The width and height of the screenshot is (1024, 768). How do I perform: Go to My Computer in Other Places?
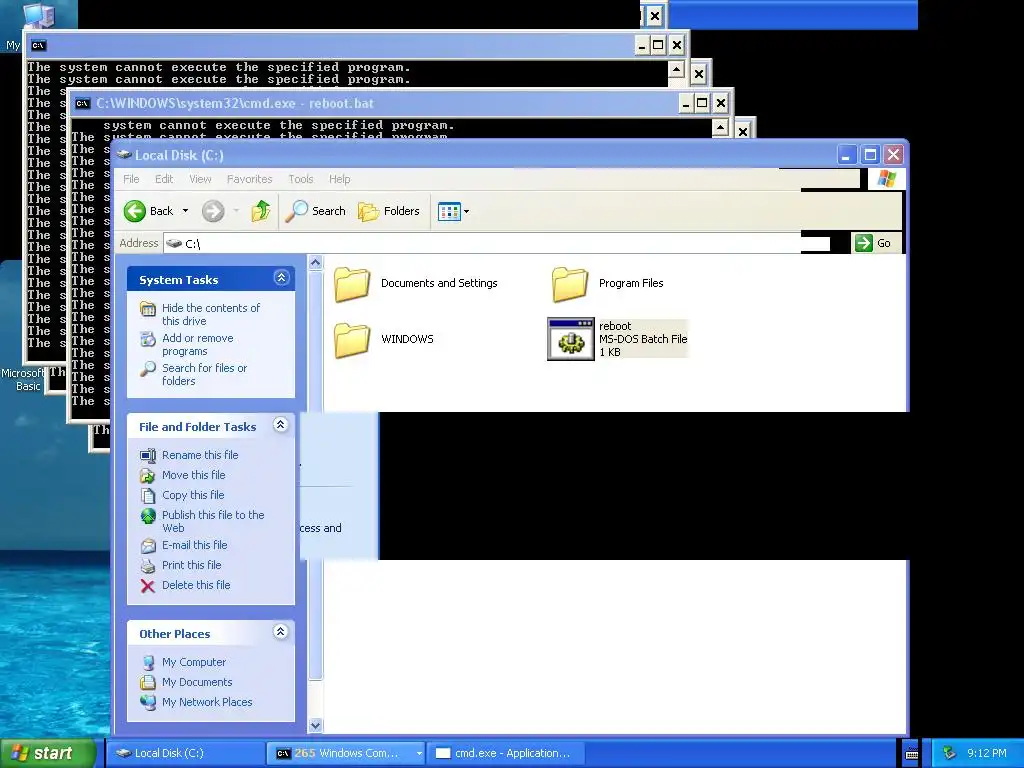coord(194,662)
